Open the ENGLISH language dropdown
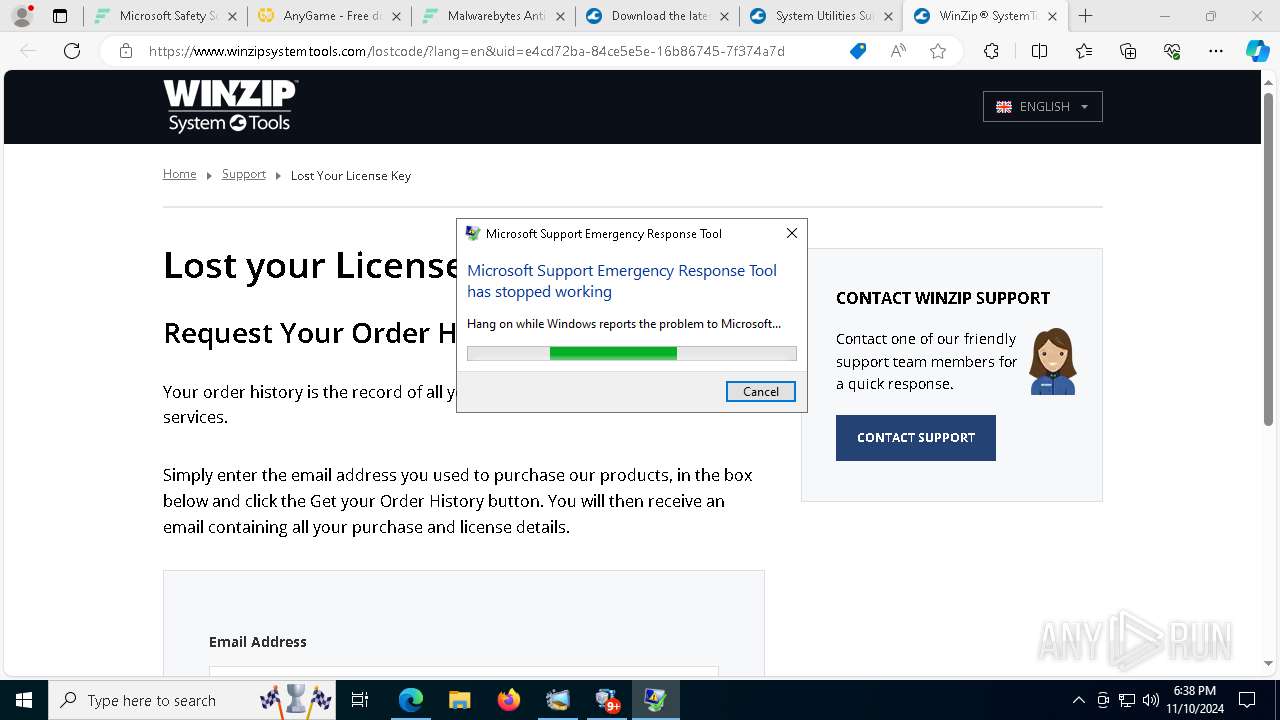The width and height of the screenshot is (1280, 720). point(1042,106)
